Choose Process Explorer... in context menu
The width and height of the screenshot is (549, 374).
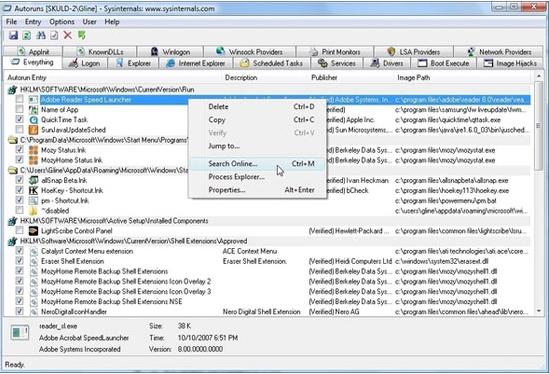(258, 177)
